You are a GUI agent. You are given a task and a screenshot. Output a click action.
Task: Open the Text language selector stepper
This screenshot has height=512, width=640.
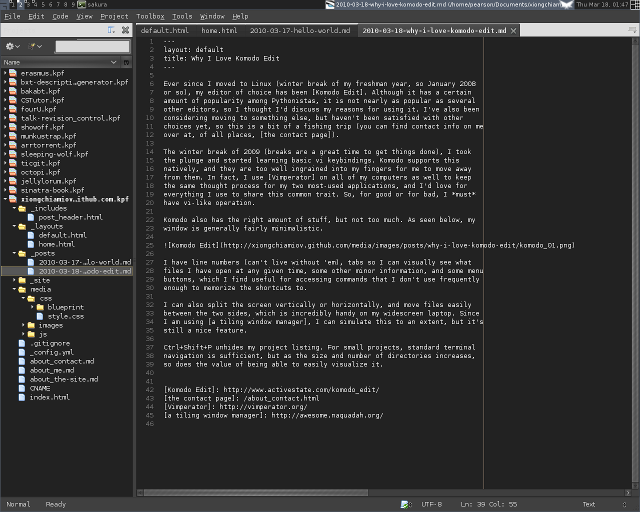pyautogui.click(x=624, y=505)
